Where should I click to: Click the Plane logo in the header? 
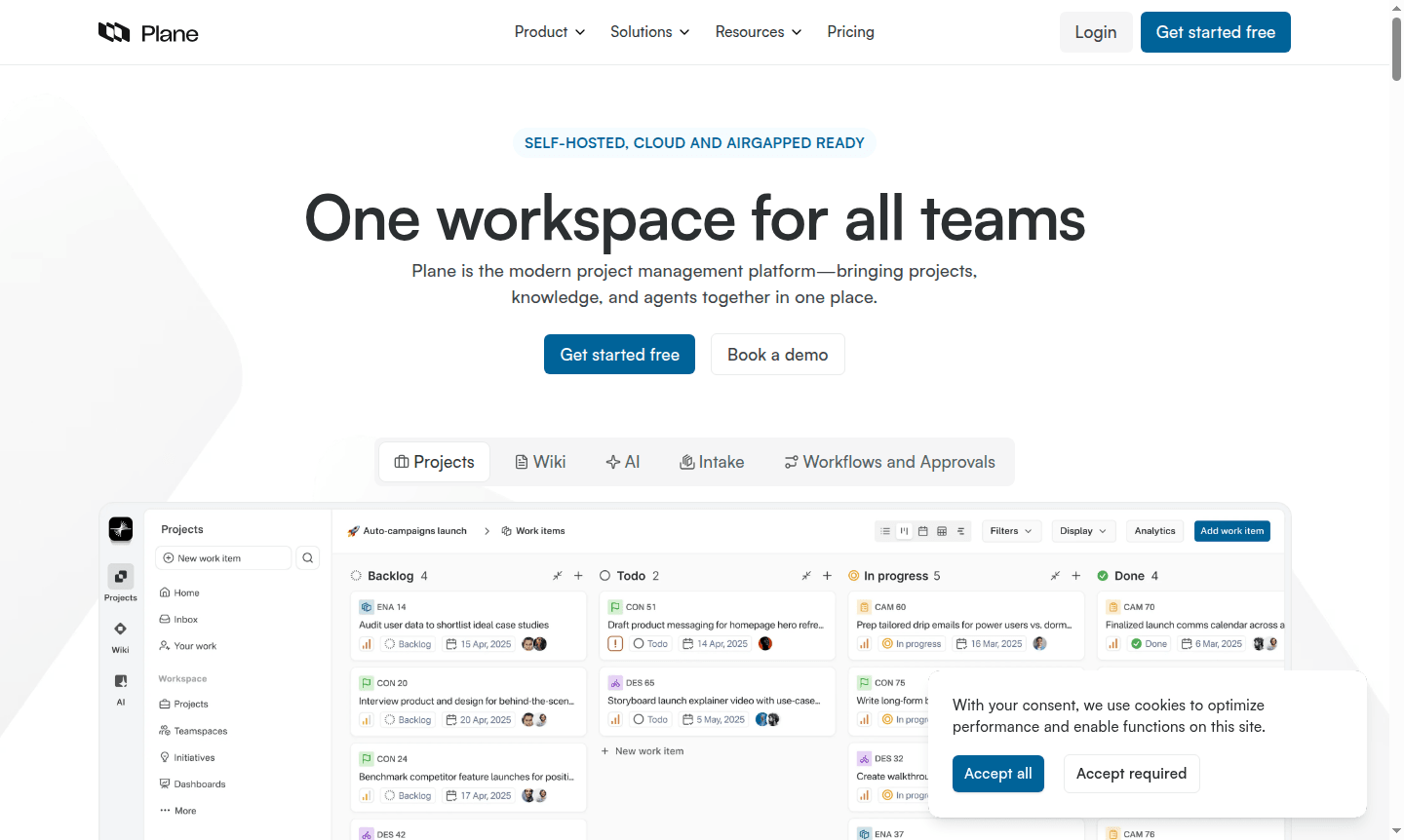[148, 33]
